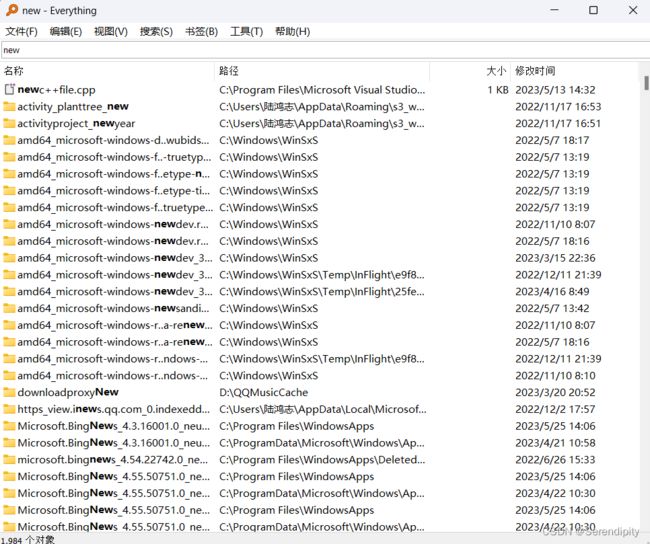Select folder name amd64_microsoft-windows-newsandi

click(x=114, y=308)
